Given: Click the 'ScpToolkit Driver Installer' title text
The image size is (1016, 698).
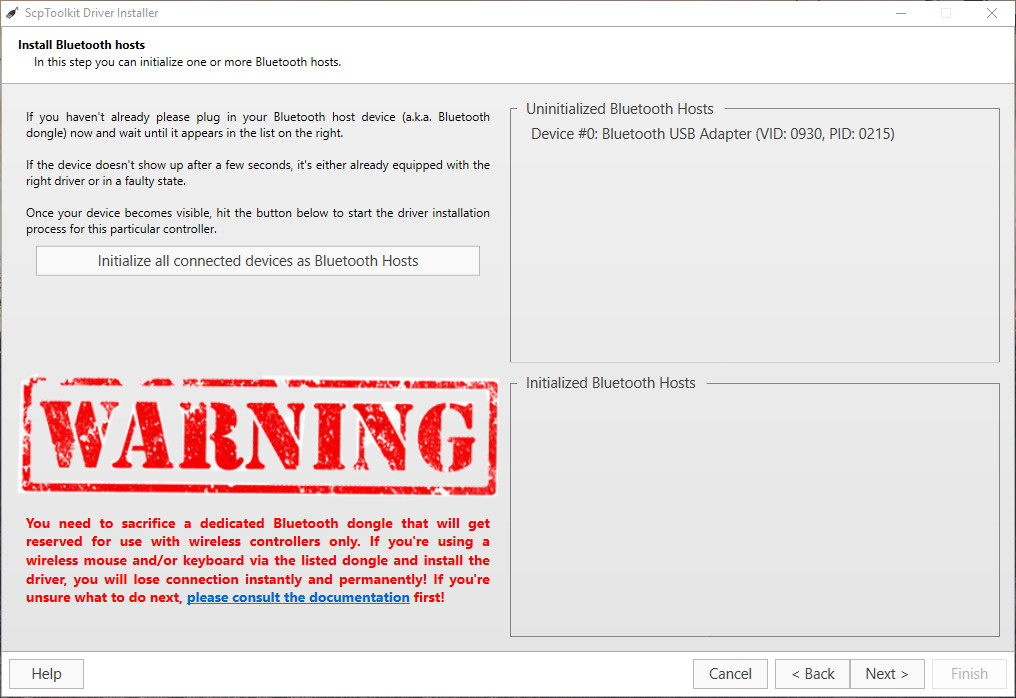Looking at the screenshot, I should click(91, 13).
